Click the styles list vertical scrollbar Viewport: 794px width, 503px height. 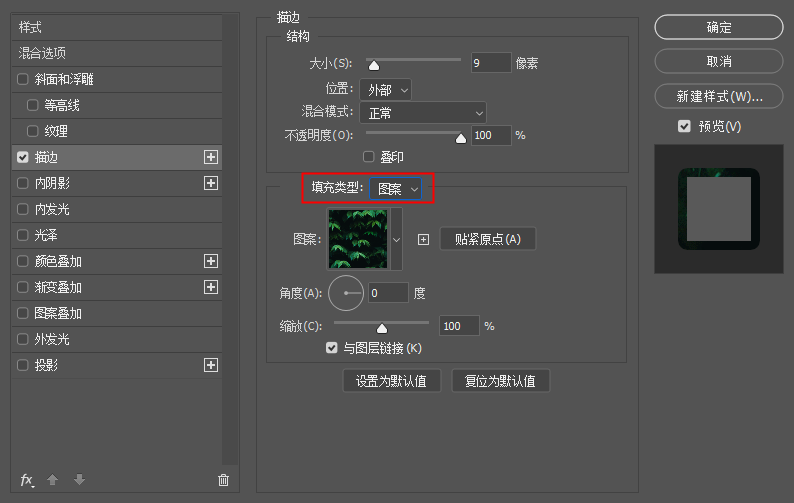pyautogui.click(x=230, y=240)
